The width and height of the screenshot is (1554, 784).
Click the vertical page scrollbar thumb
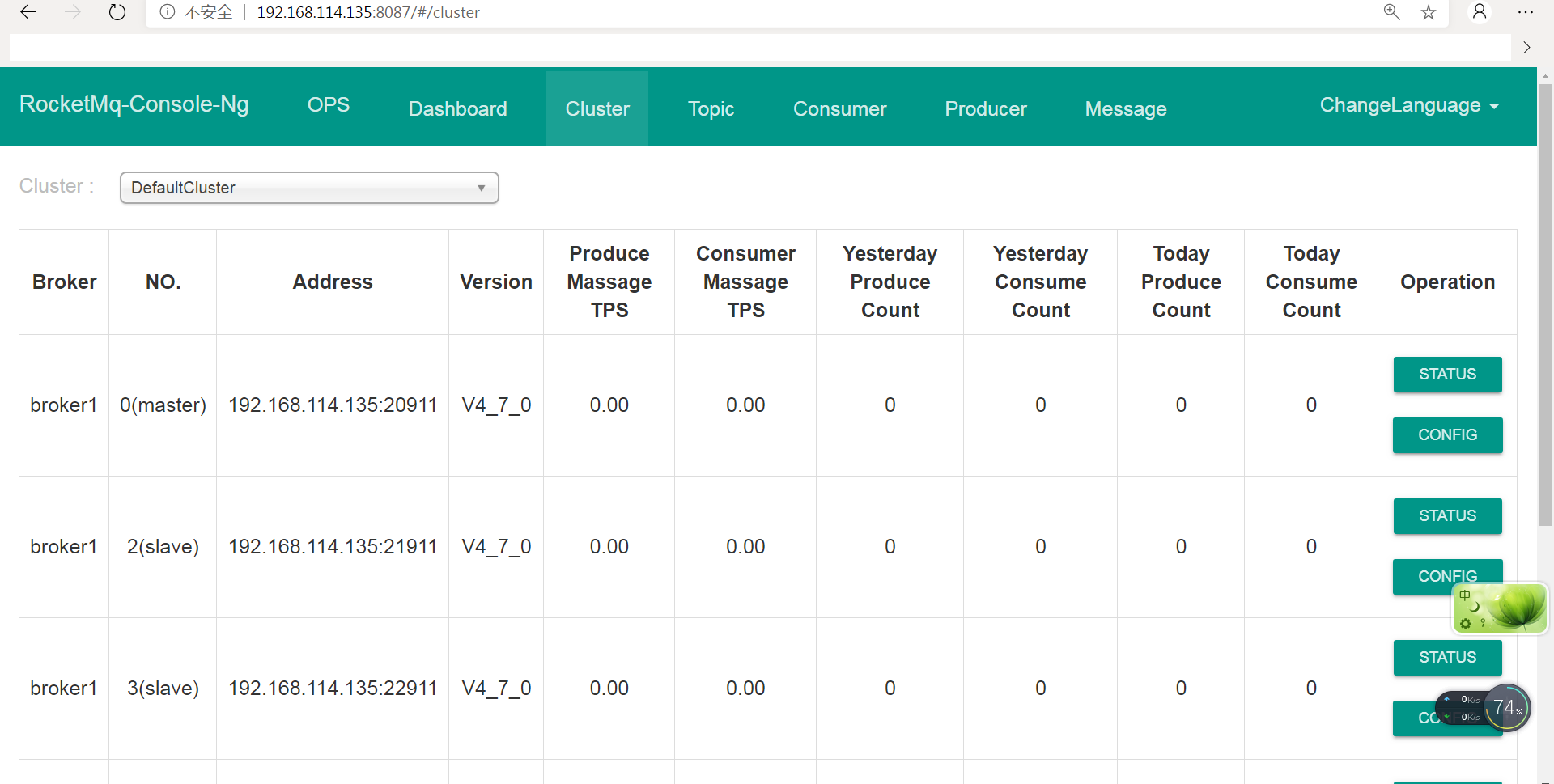click(1545, 304)
